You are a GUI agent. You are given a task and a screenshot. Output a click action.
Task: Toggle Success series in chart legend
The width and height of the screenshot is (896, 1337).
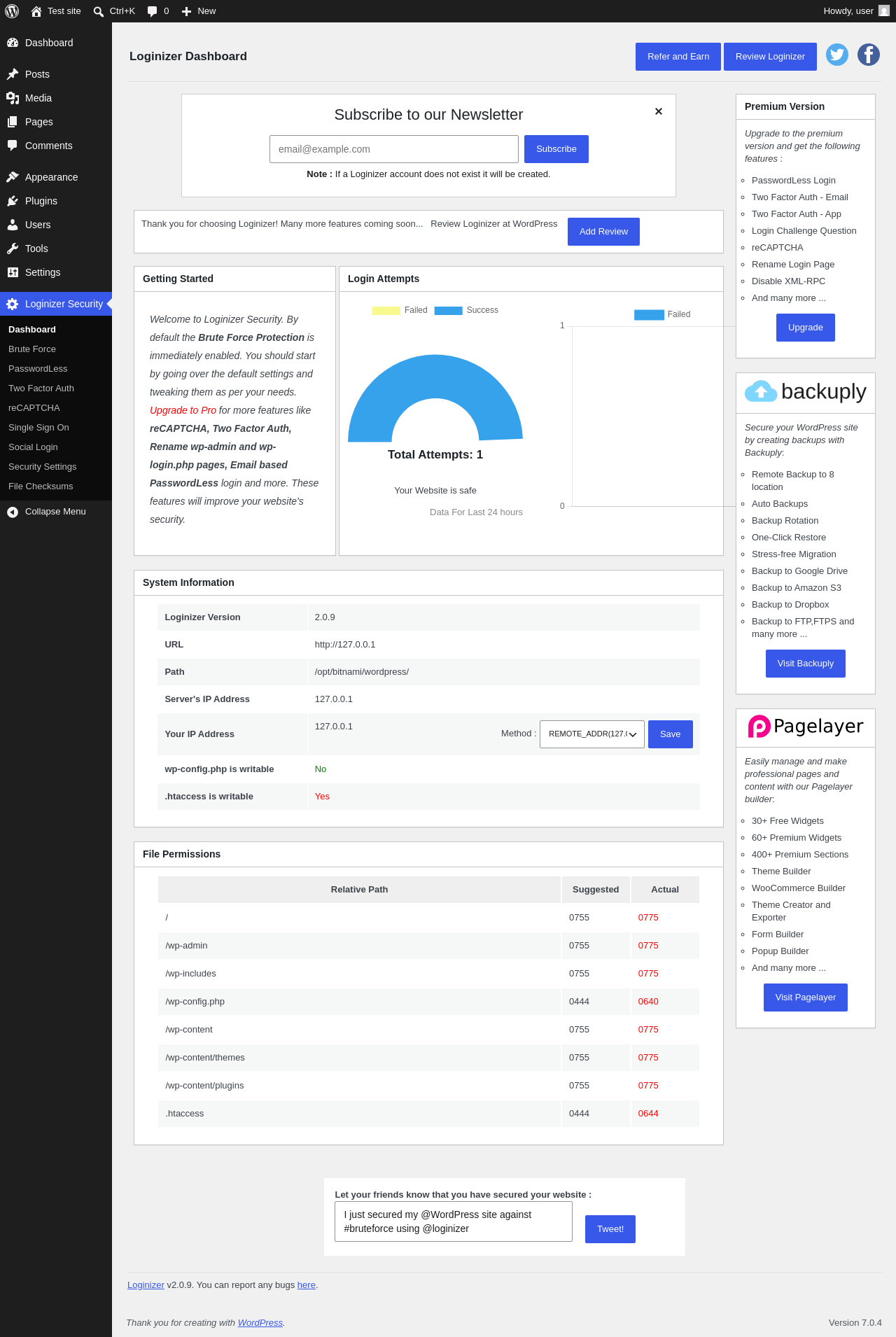[466, 310]
